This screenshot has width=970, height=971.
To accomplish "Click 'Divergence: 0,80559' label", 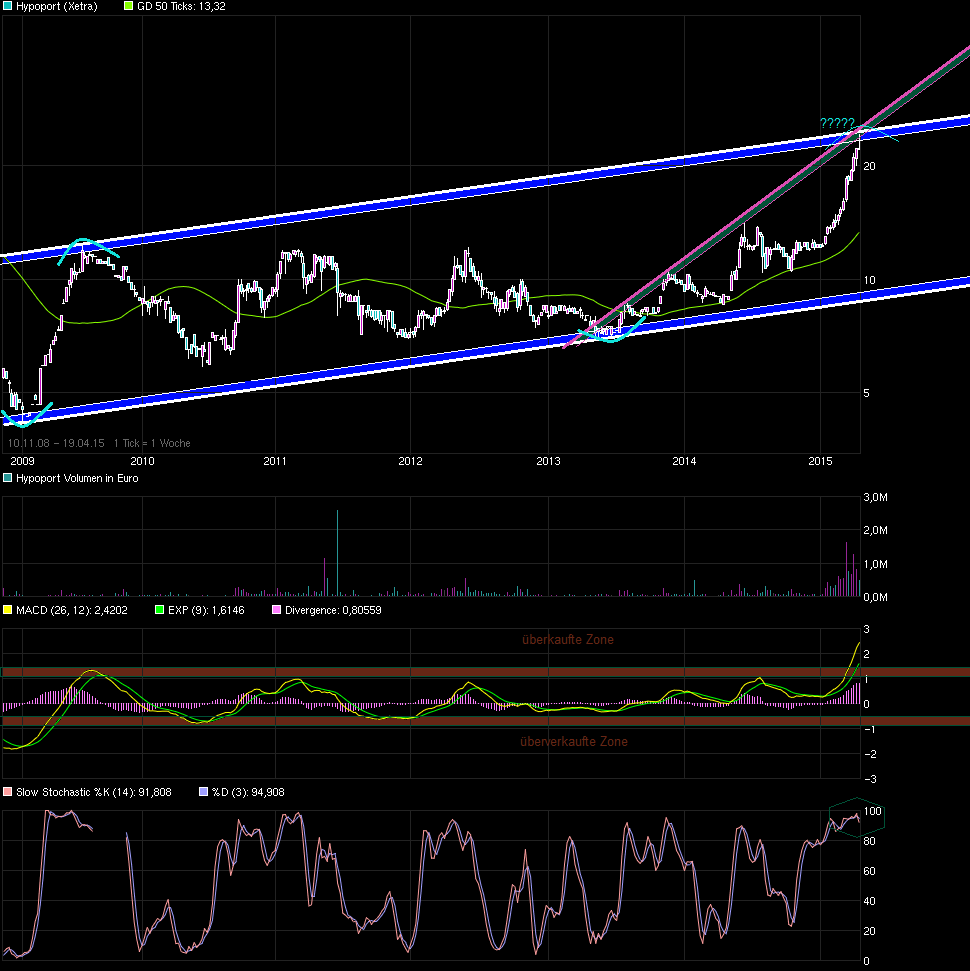I will tap(333, 610).
